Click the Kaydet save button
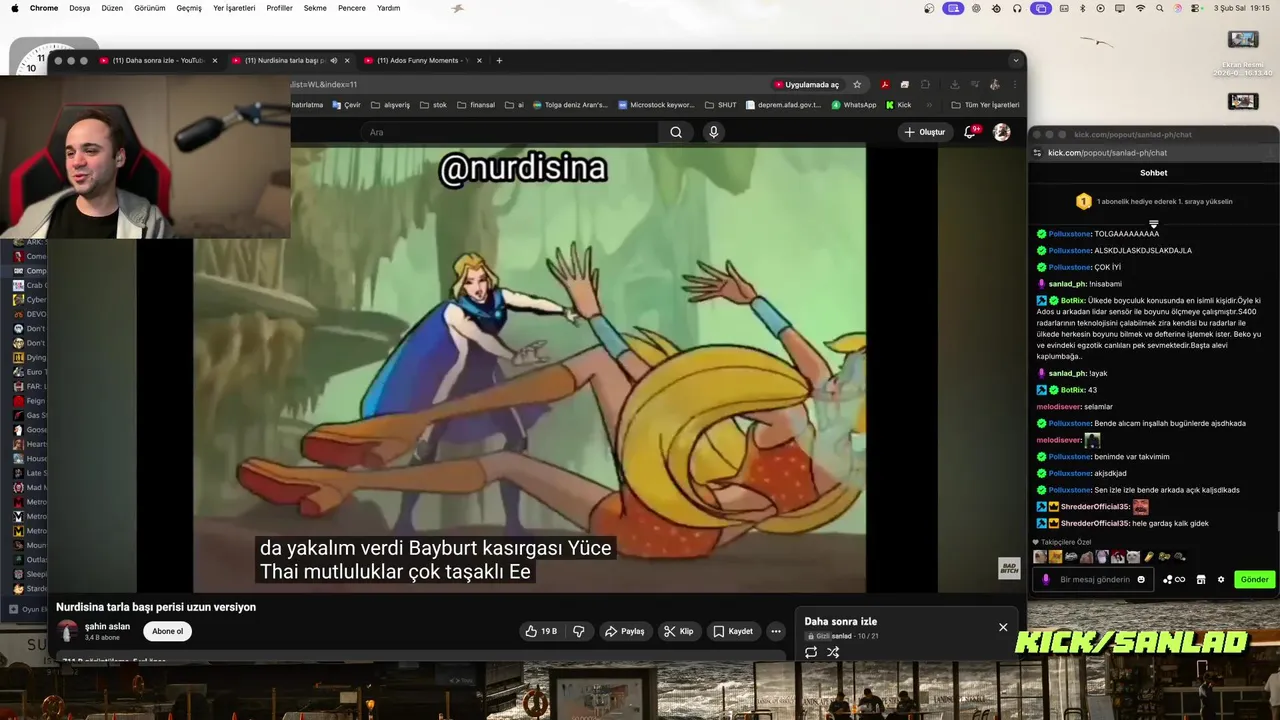The width and height of the screenshot is (1280, 720). (x=733, y=631)
